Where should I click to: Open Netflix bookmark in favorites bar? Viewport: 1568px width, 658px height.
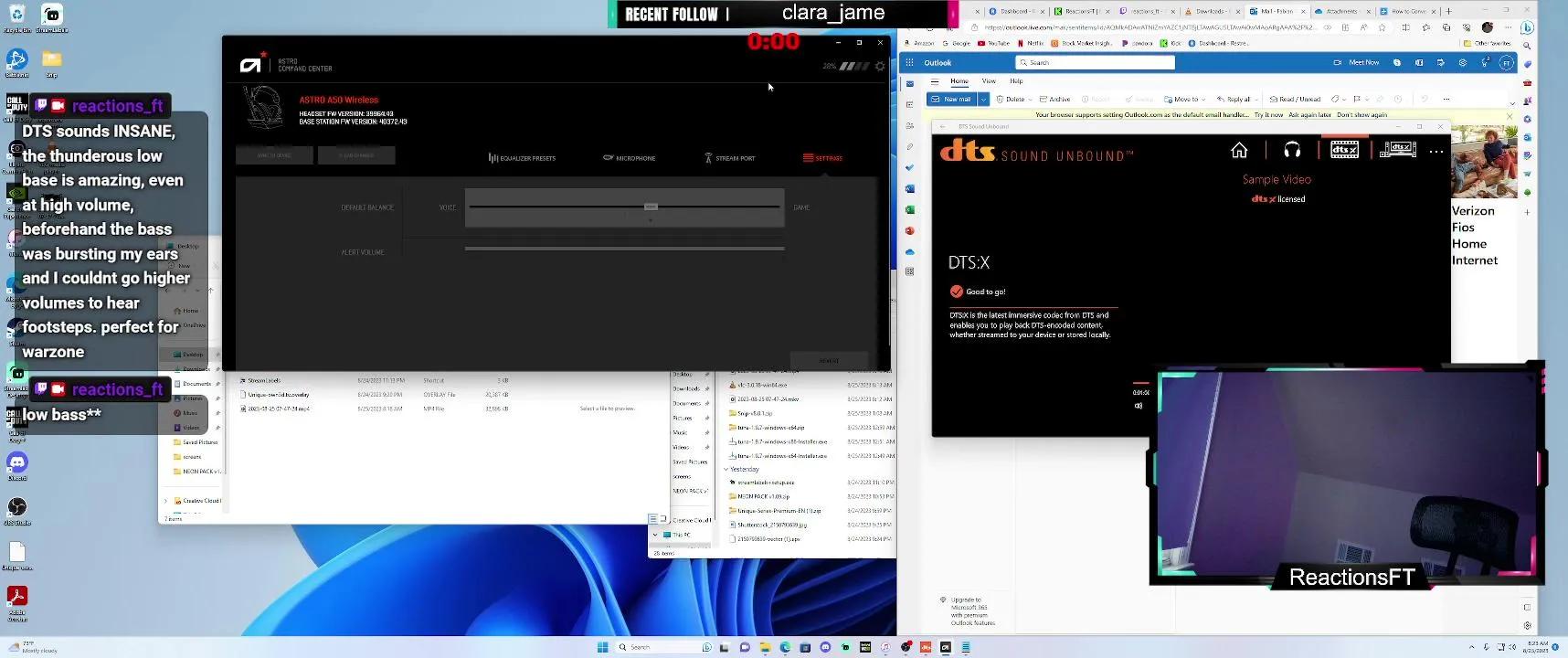point(1031,43)
